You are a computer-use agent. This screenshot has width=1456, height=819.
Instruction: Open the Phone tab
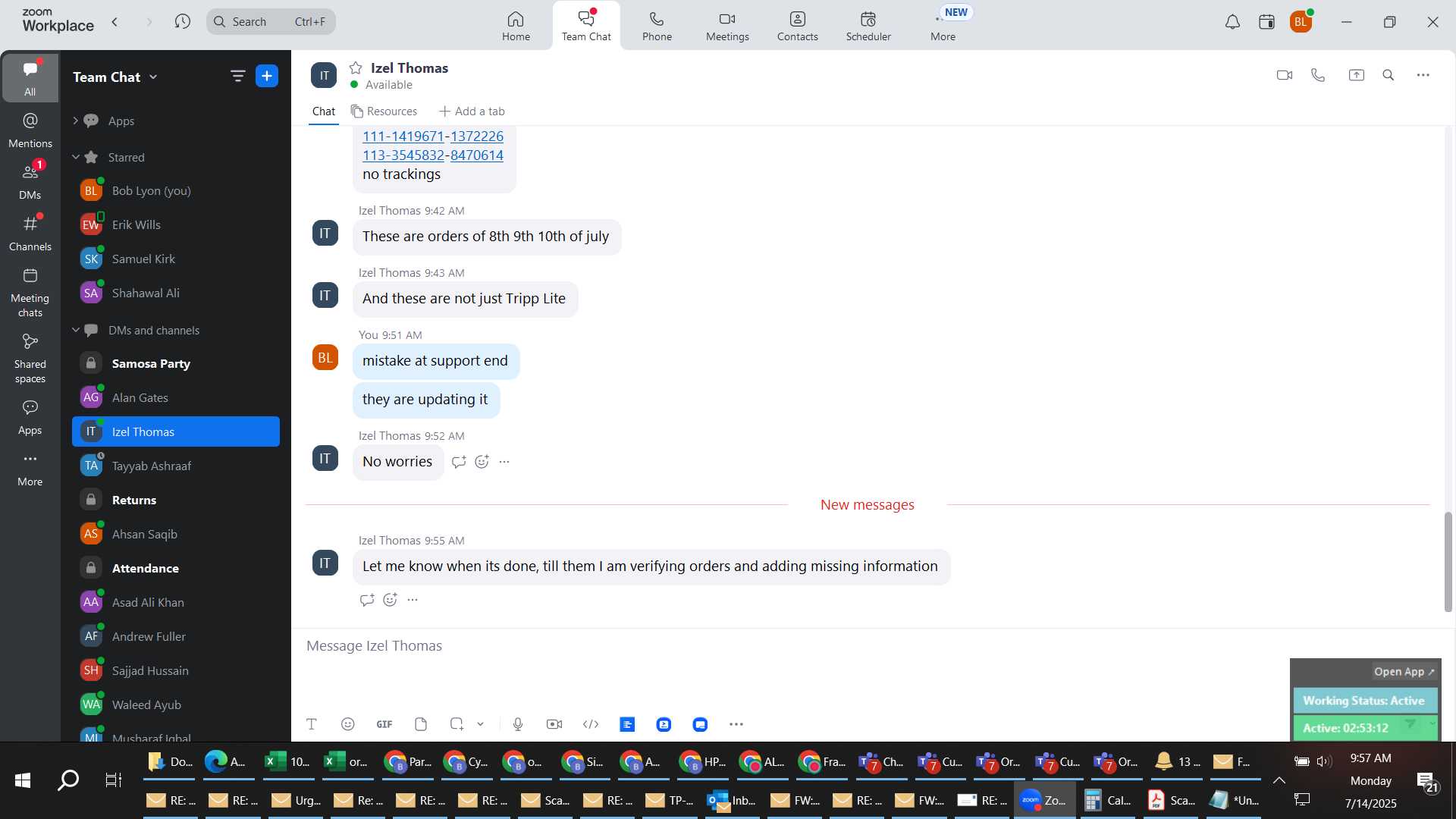click(x=657, y=26)
